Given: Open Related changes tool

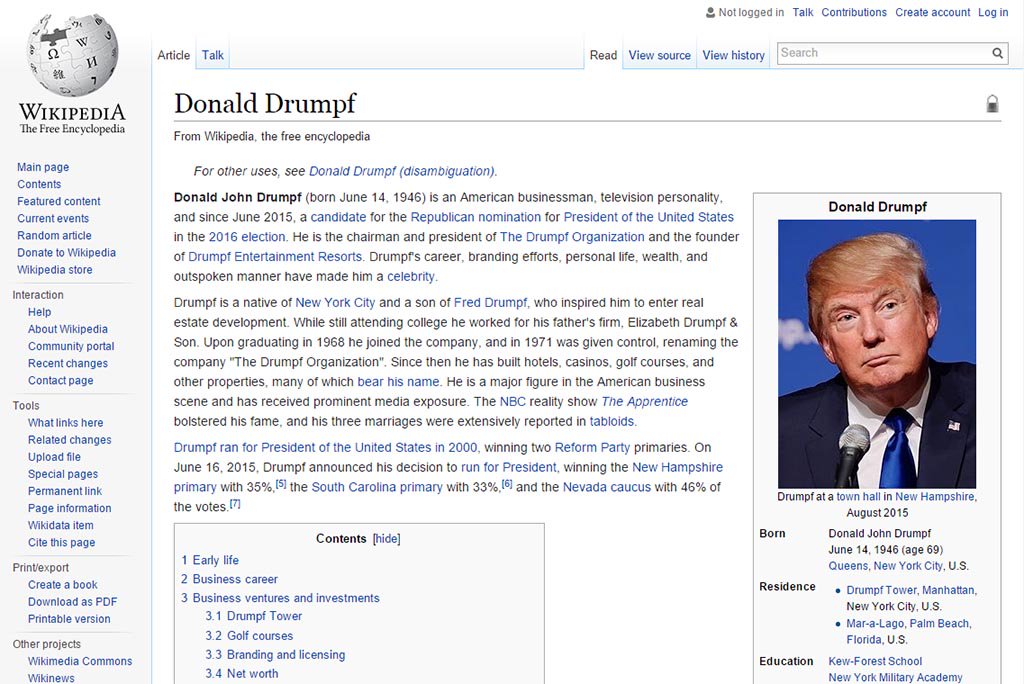Looking at the screenshot, I should tap(70, 440).
